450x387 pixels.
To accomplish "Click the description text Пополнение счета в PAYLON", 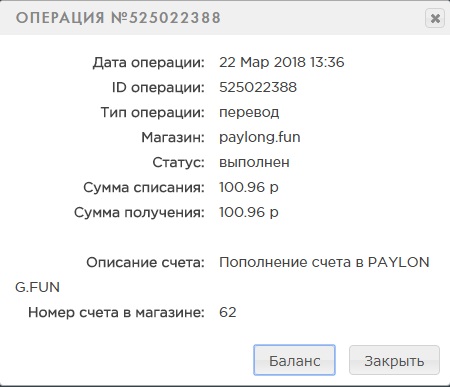I will (324, 262).
